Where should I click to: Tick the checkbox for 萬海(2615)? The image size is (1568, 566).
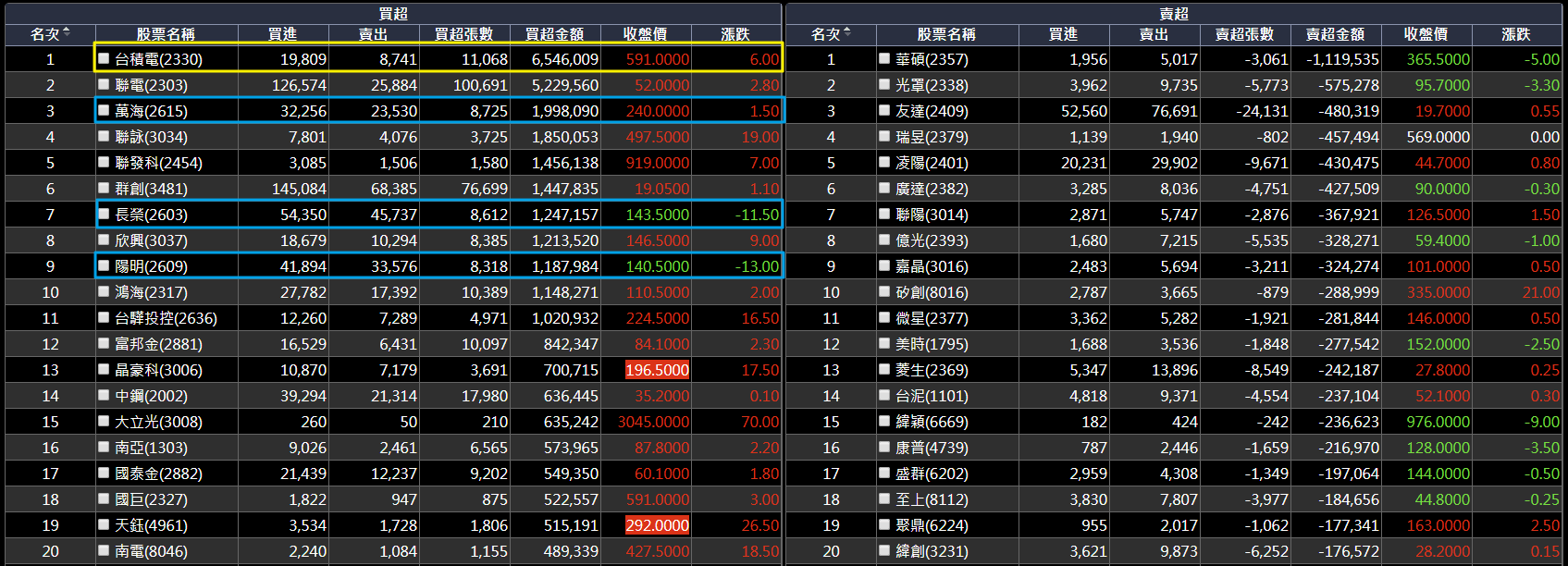105,110
